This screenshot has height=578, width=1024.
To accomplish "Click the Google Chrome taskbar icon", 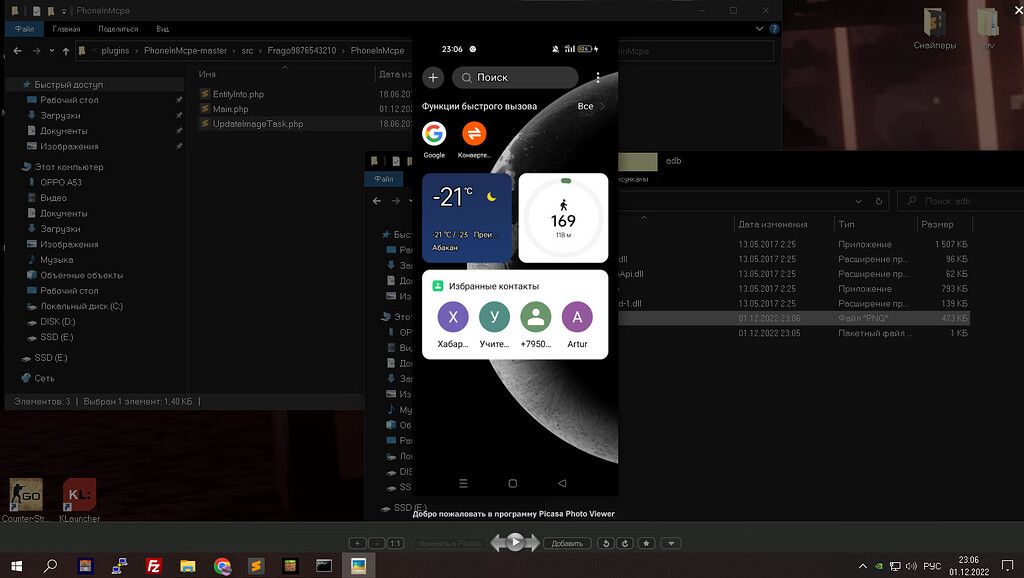I will click(222, 566).
